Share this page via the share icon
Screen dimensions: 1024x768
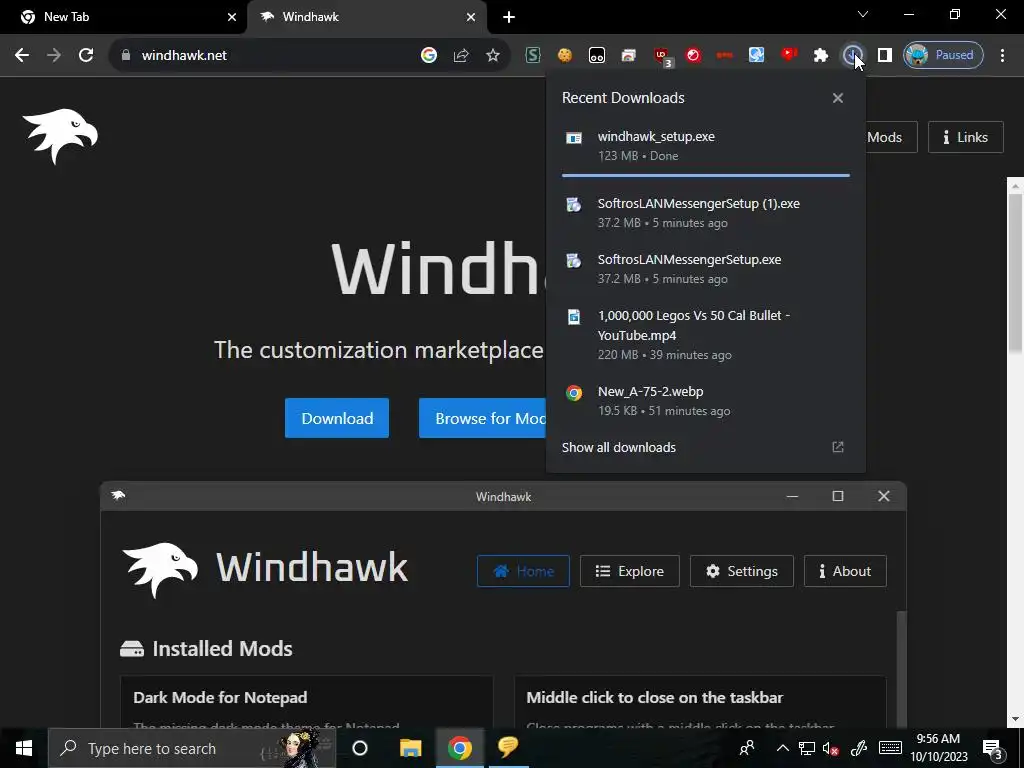click(x=461, y=56)
